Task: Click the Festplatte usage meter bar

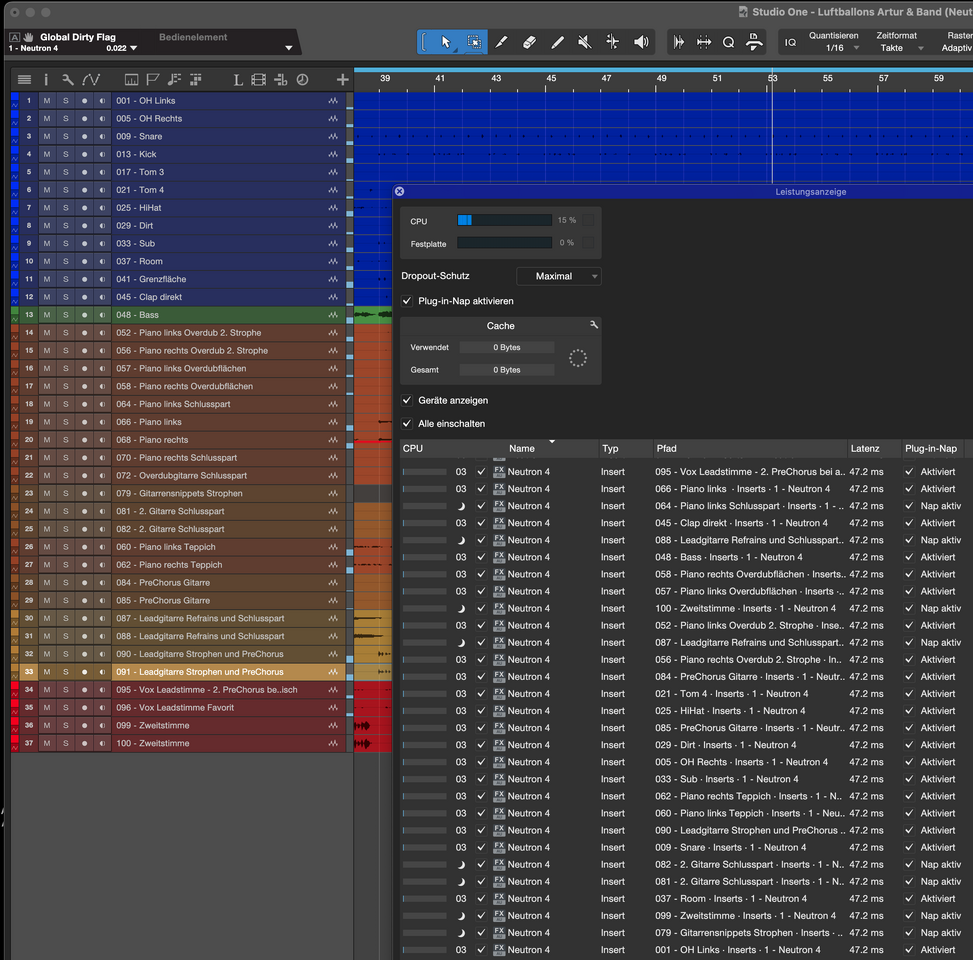Action: [504, 243]
